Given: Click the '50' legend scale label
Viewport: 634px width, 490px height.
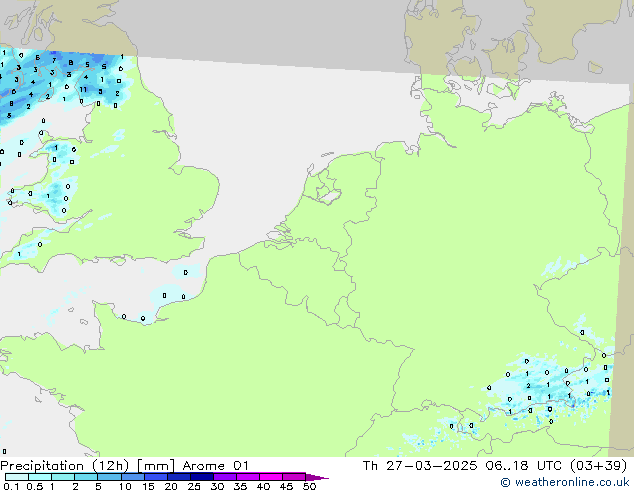Looking at the screenshot, I should point(309,486).
